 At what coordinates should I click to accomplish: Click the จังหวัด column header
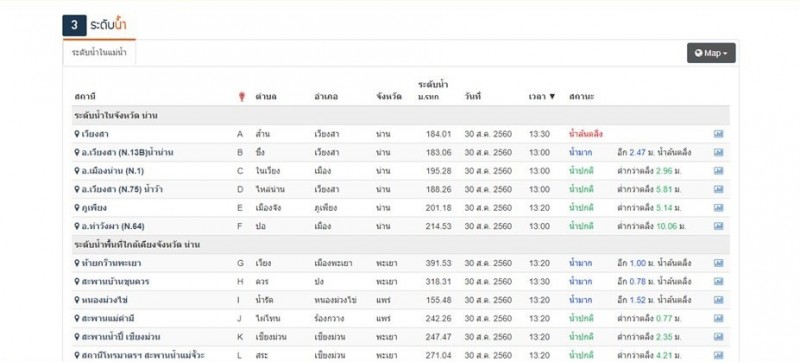pos(388,96)
